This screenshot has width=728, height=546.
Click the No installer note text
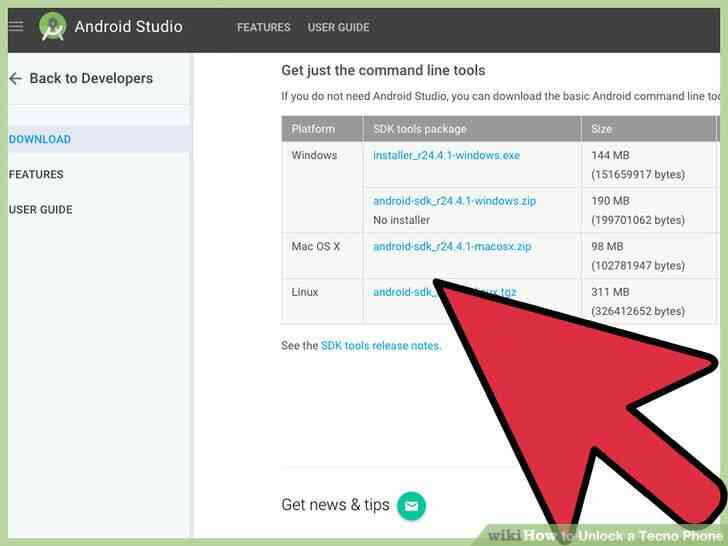[401, 220]
